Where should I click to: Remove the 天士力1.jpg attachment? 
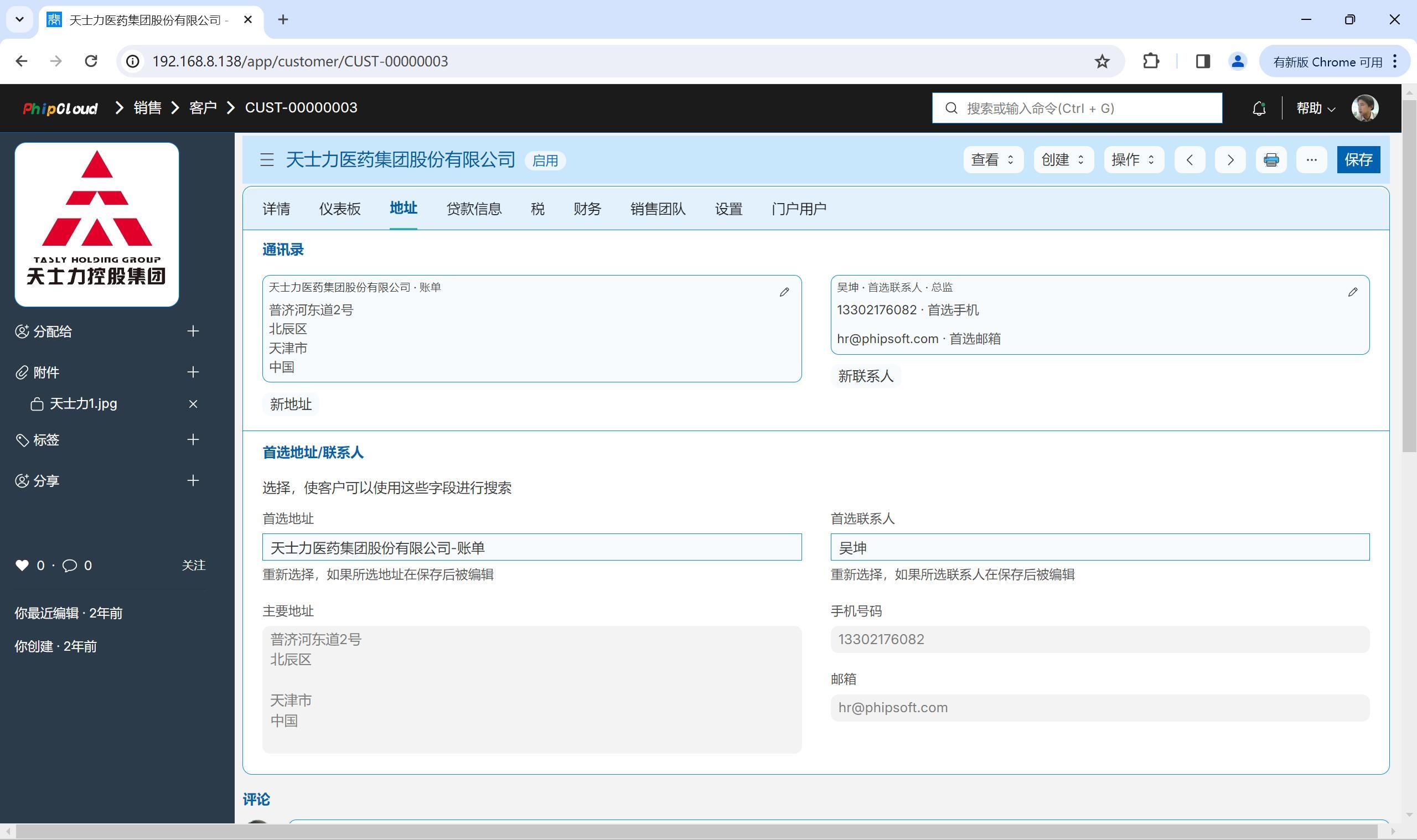[193, 403]
